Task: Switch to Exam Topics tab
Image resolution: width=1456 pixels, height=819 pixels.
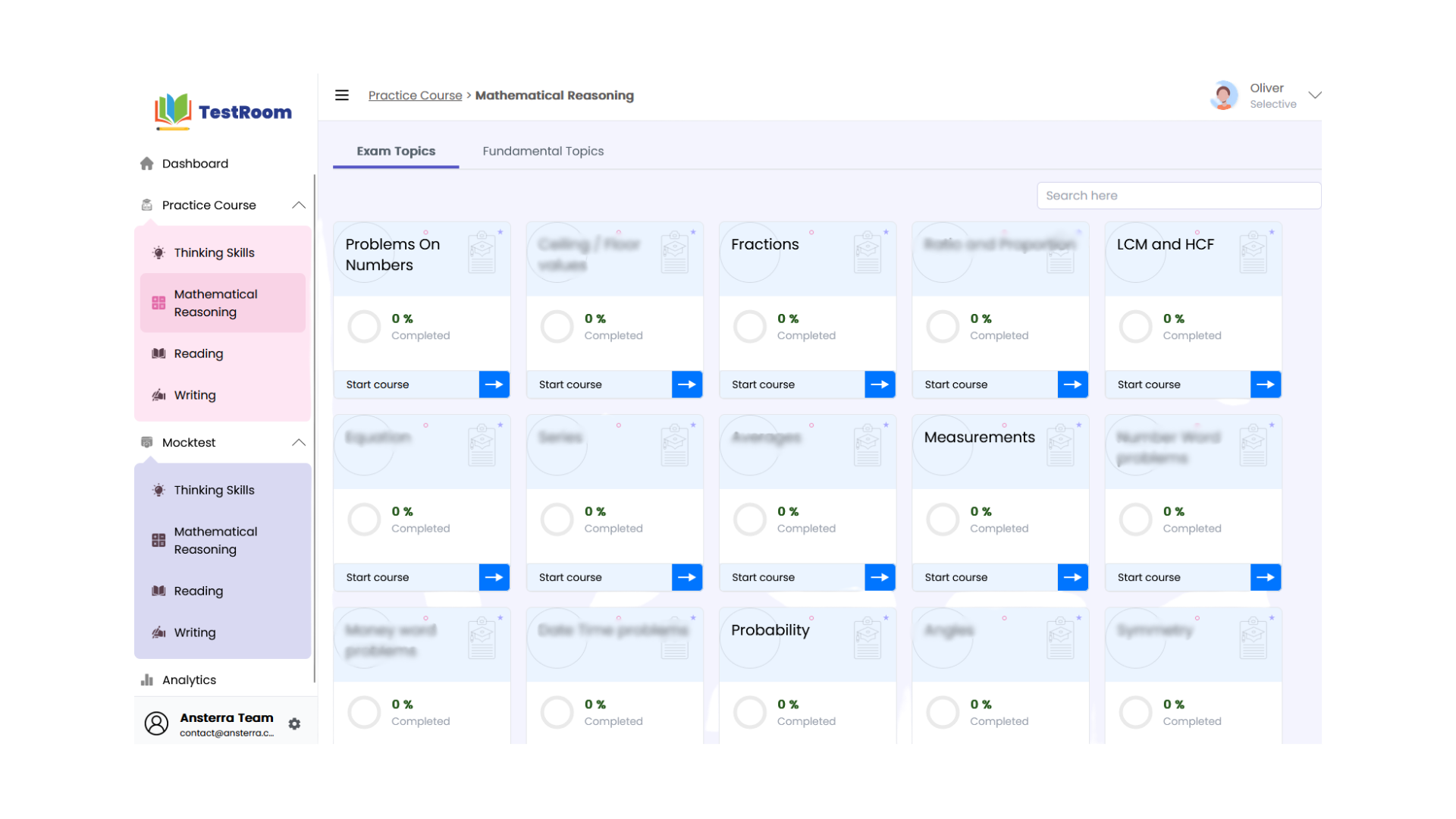Action: 396,152
